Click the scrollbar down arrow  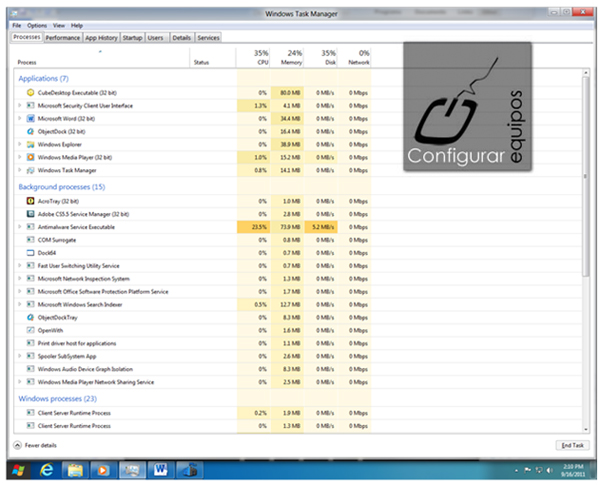[x=585, y=429]
